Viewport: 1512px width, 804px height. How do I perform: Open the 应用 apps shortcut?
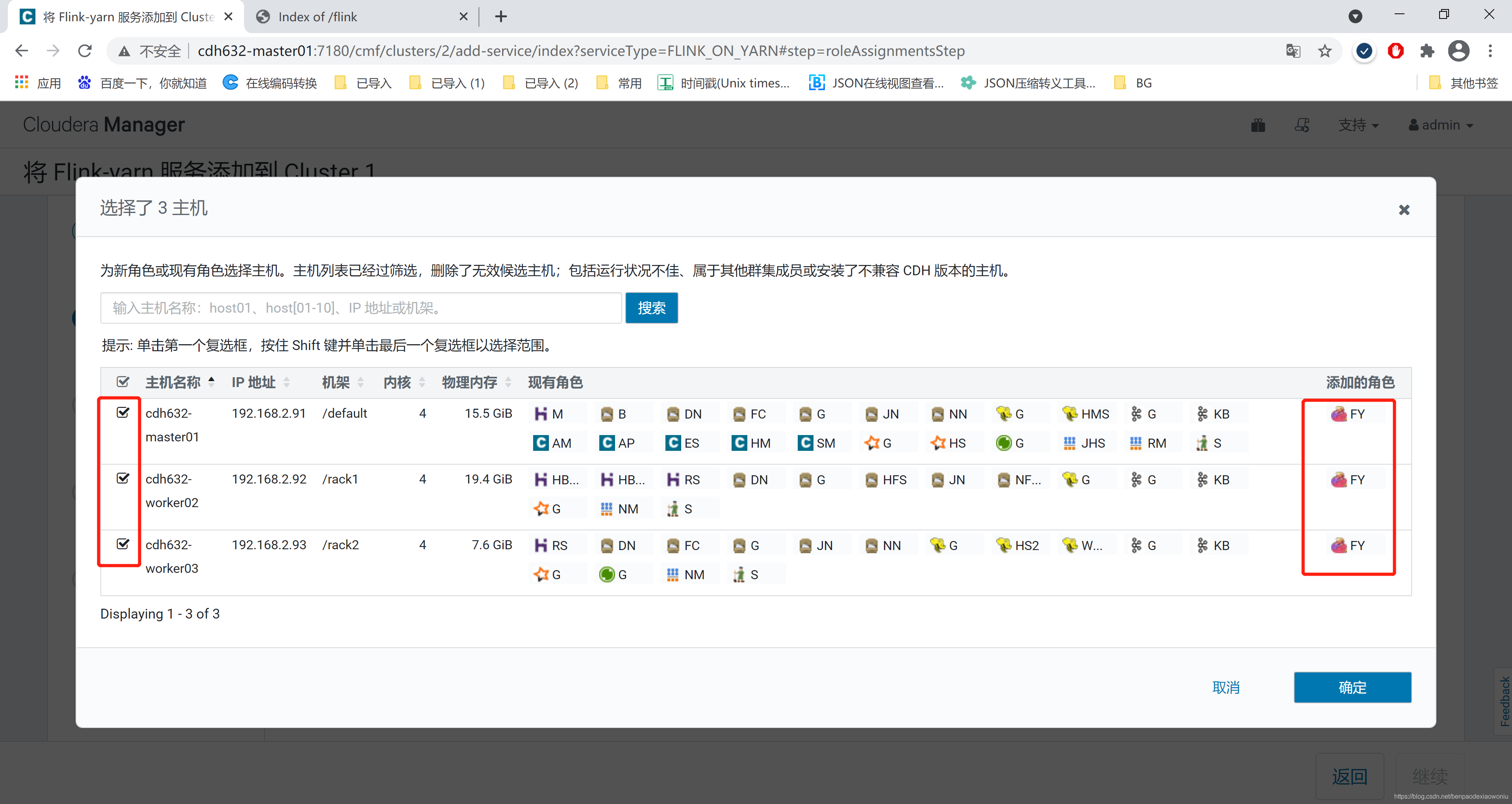coord(37,83)
